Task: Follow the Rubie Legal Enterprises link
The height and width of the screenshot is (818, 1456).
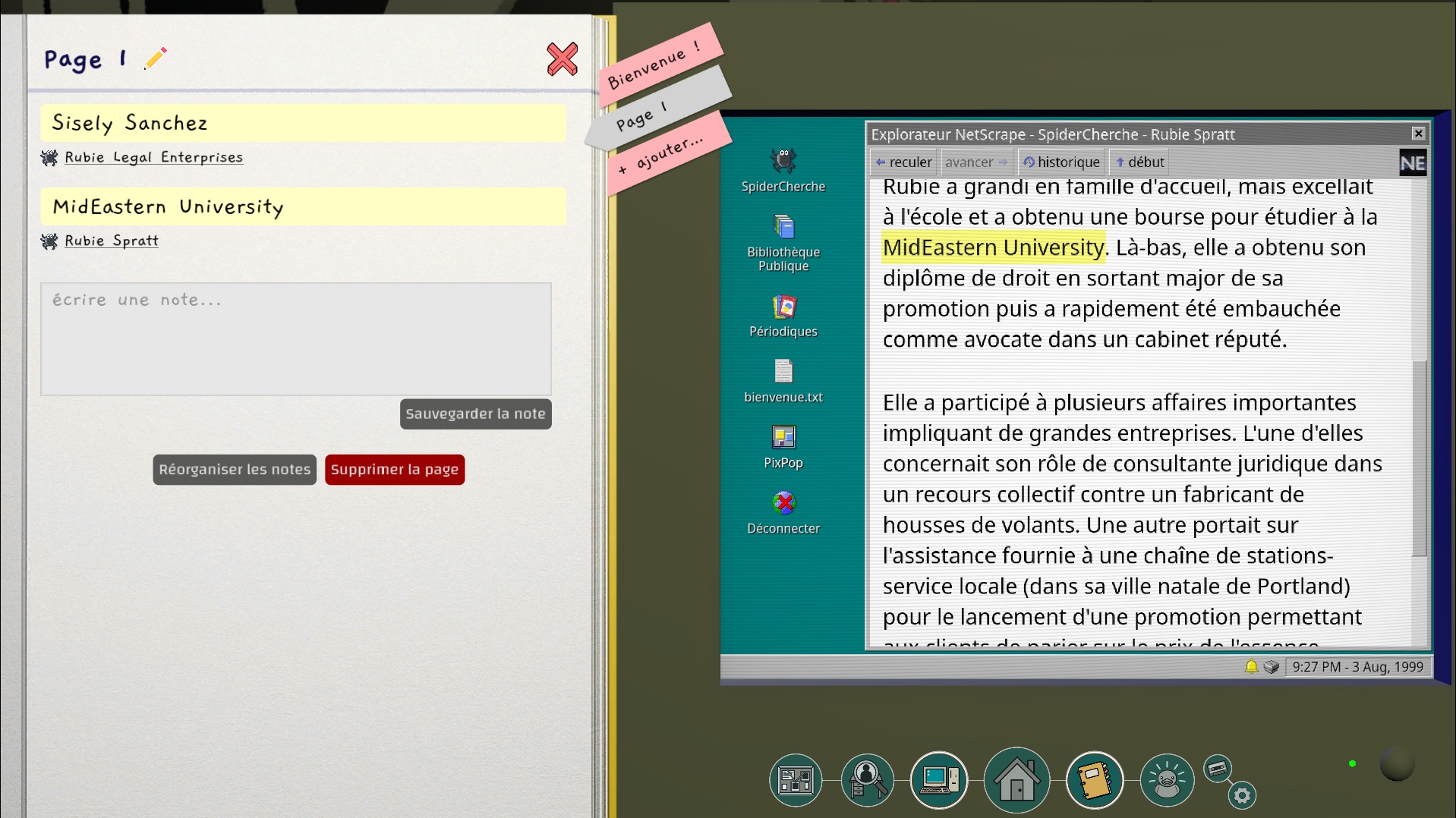Action: pos(153,157)
